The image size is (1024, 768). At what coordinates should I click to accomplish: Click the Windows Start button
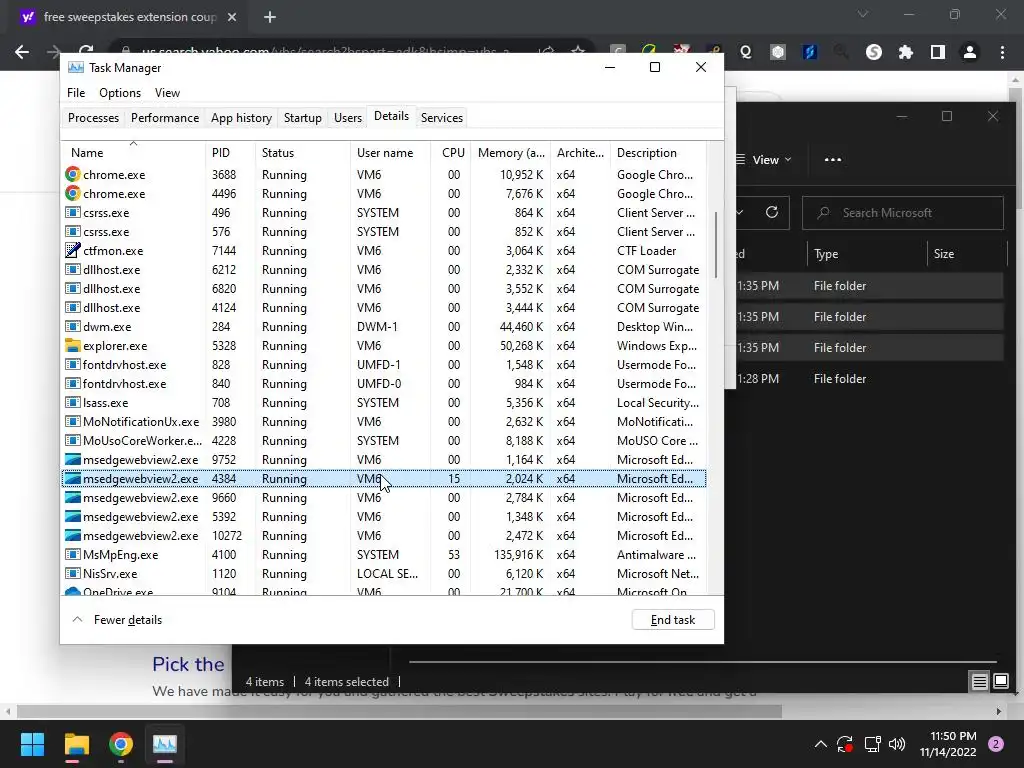[x=32, y=744]
